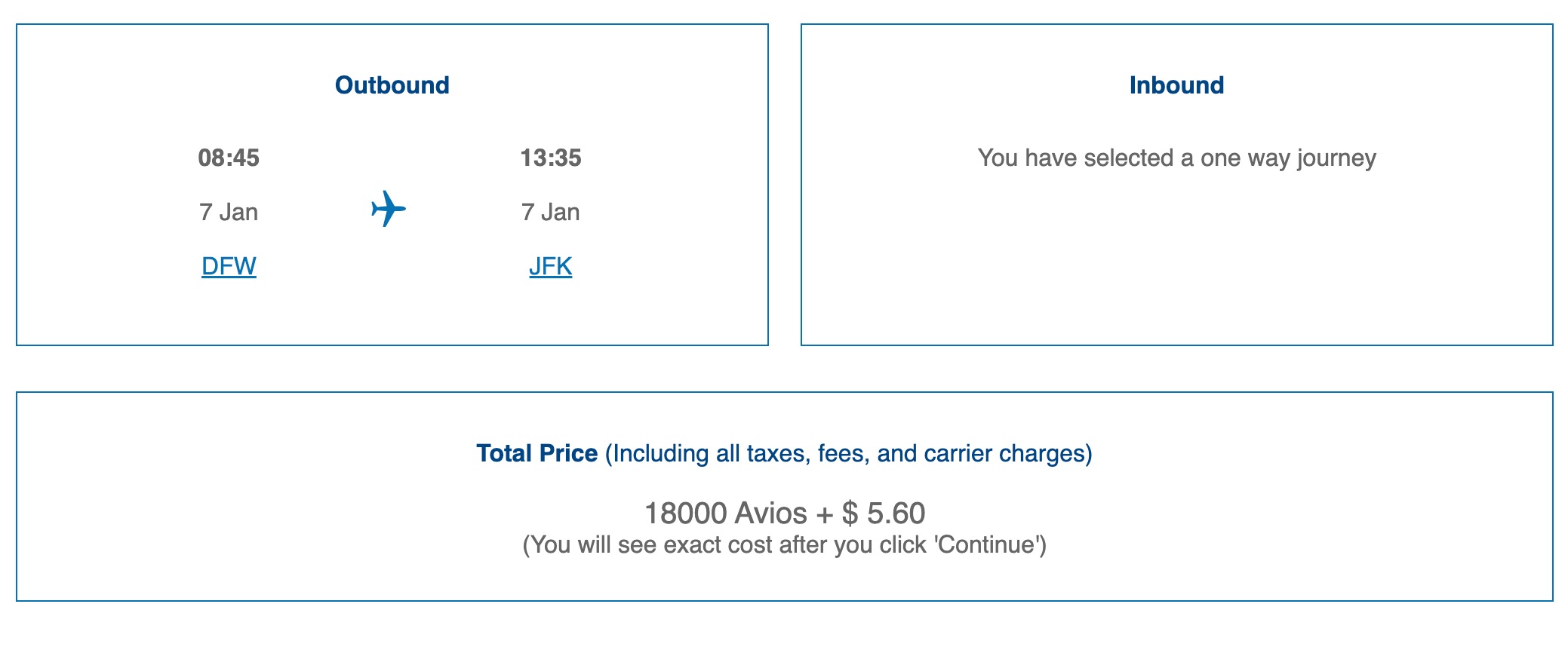Select the 13:35 arrival time

click(550, 158)
